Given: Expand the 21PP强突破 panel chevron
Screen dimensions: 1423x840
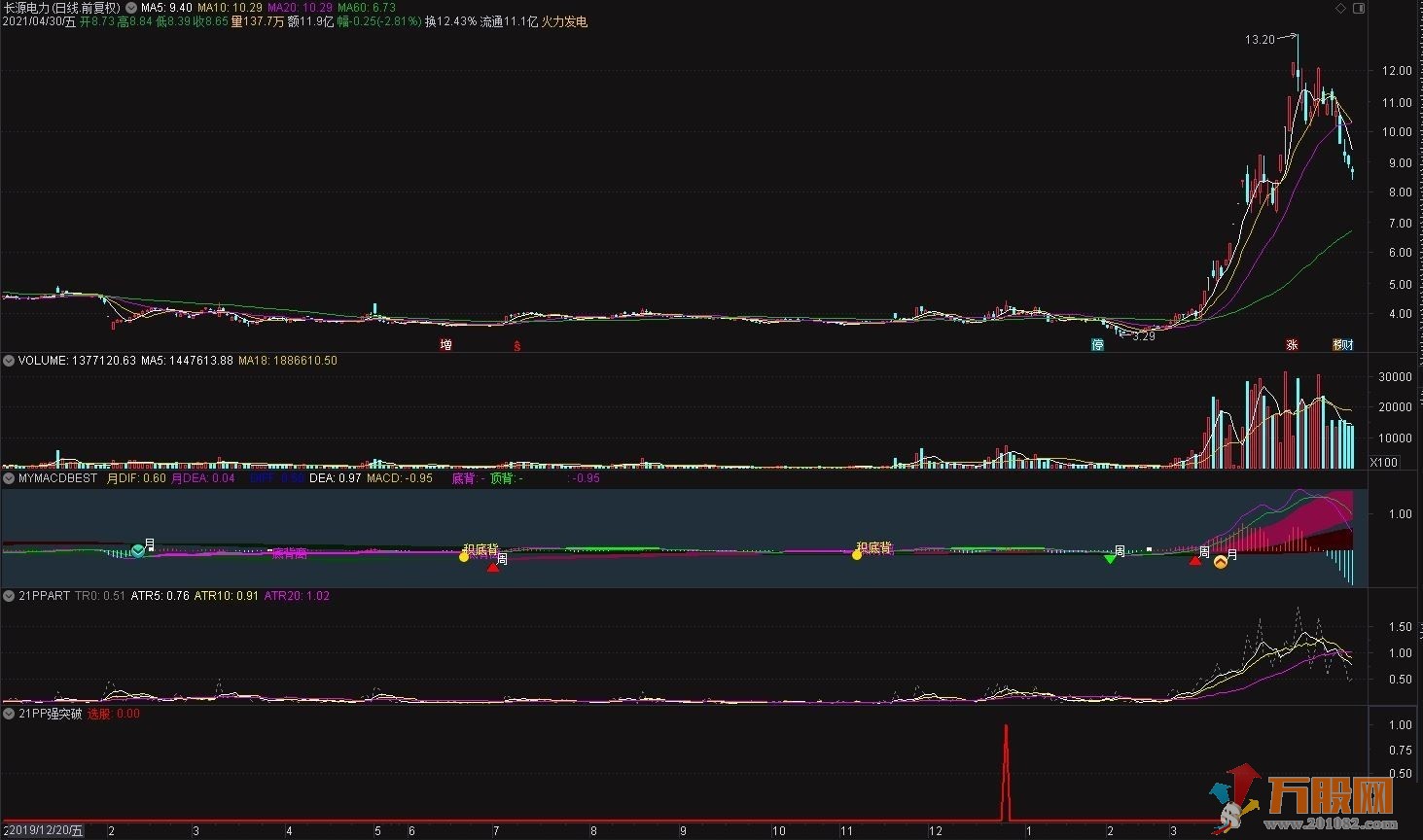Looking at the screenshot, I should click(9, 714).
